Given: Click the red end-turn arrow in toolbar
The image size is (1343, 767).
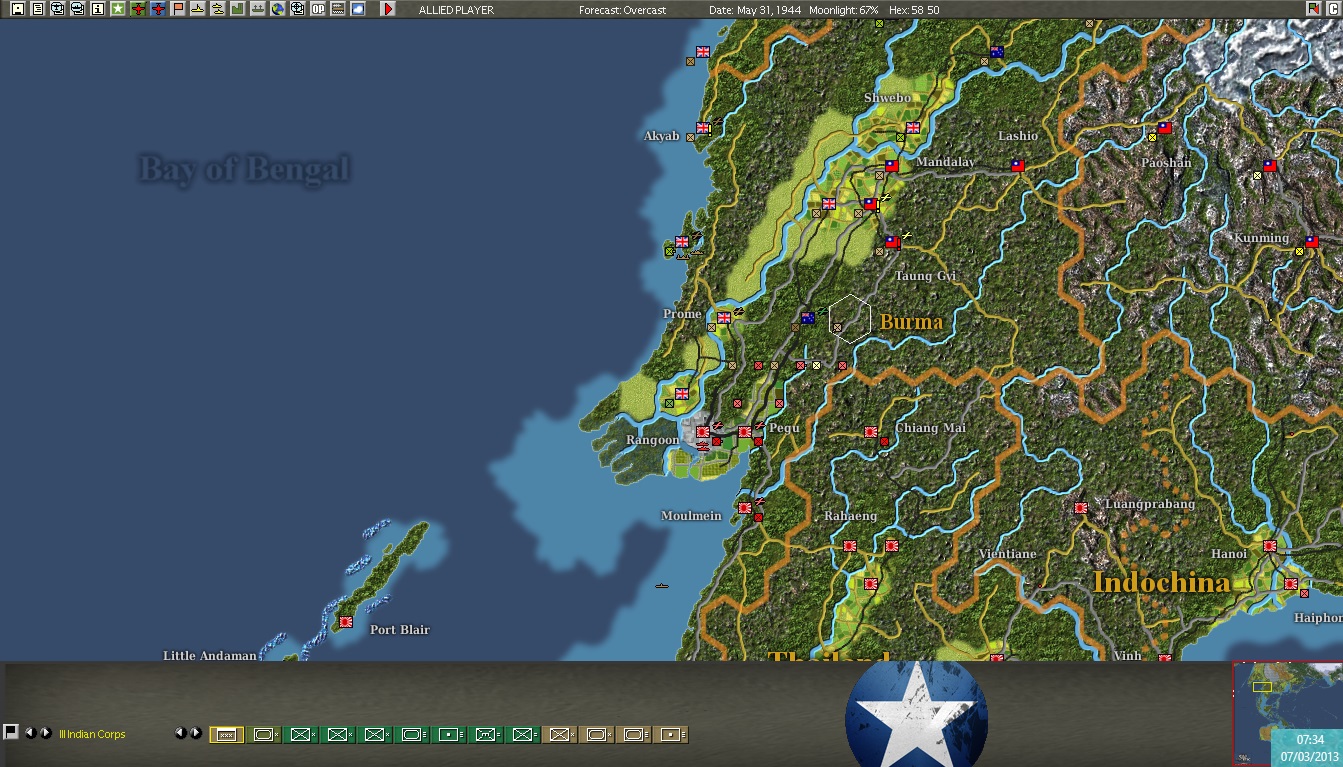Looking at the screenshot, I should click(x=388, y=9).
